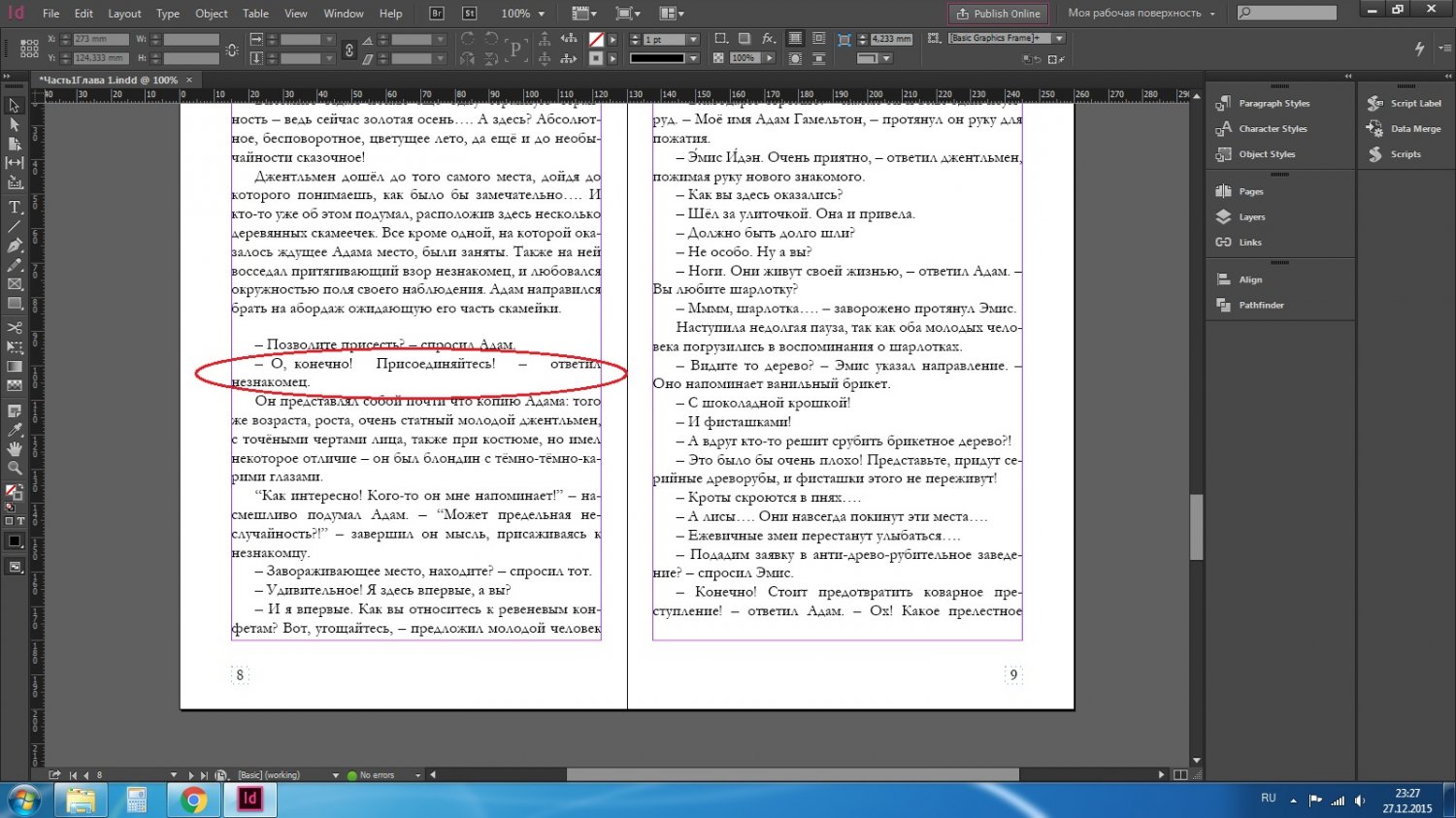The image size is (1456, 818).
Task: Show the Pages panel
Action: [x=1240, y=191]
